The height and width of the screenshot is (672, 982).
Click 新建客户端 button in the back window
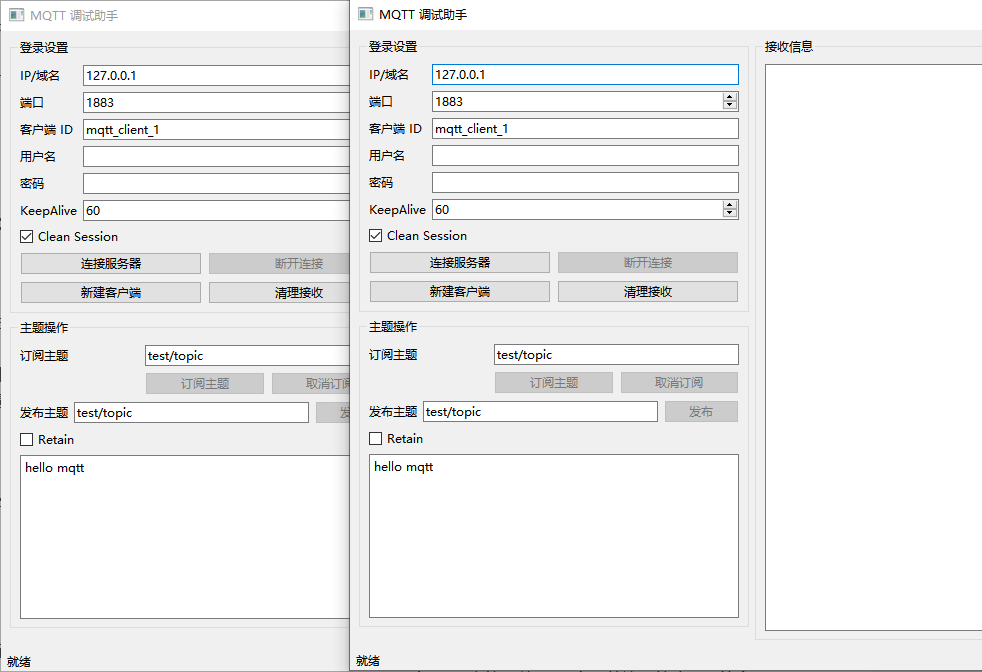click(111, 292)
